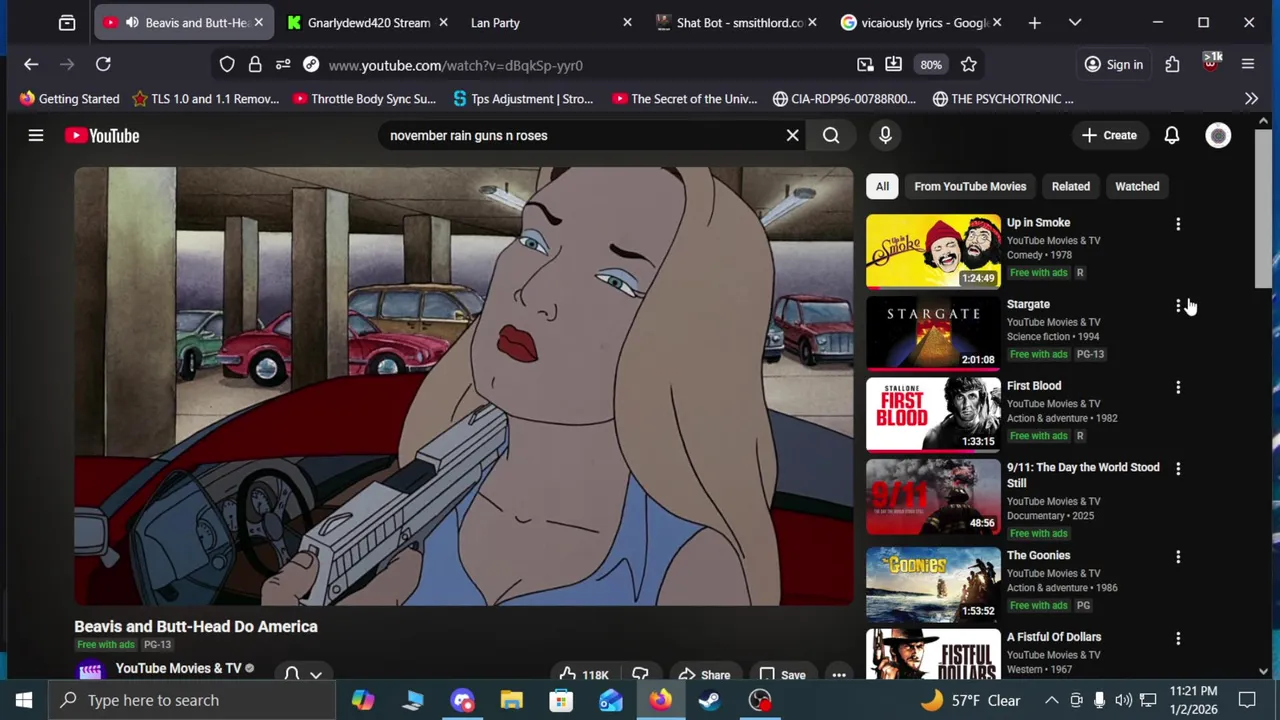Screen dimensions: 1280x720
Task: Open the YouTube Movies & TV channel
Action: [x=178, y=668]
